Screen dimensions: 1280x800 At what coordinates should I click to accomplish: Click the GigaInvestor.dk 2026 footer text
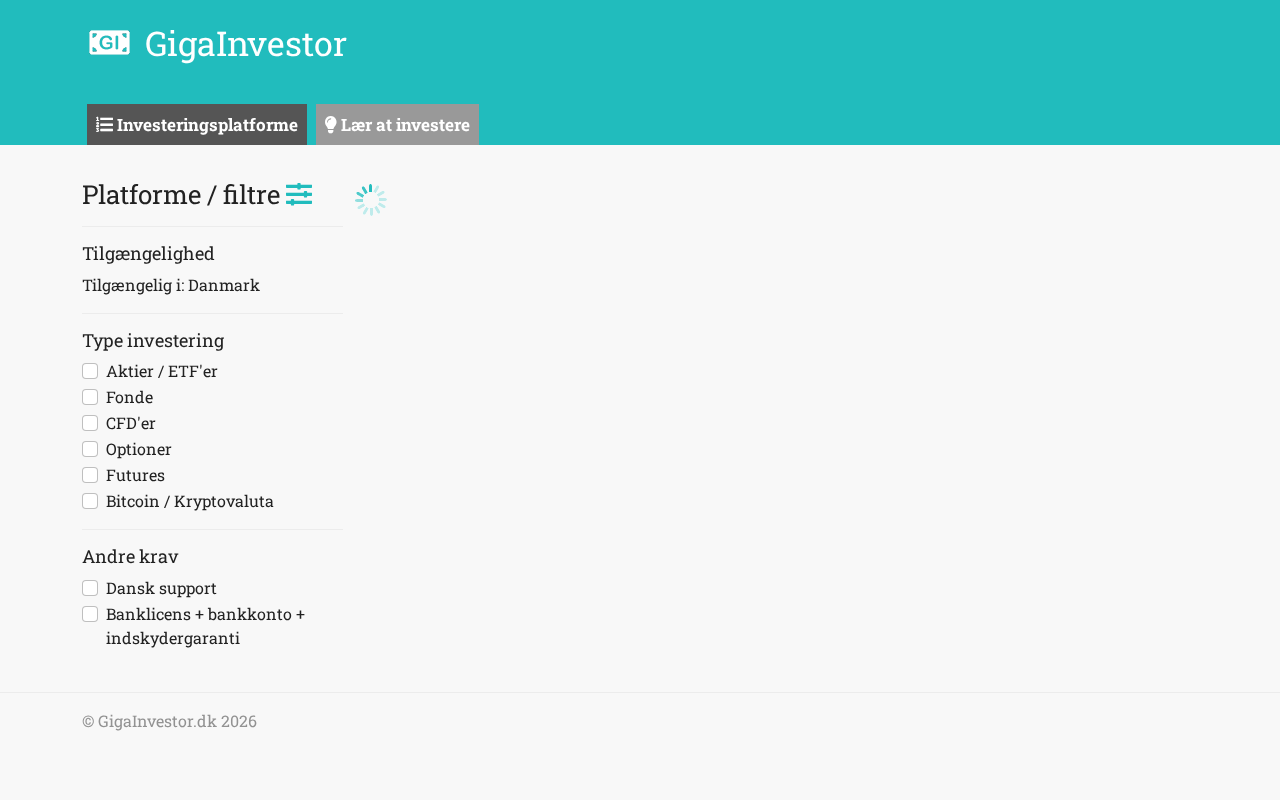point(169,721)
